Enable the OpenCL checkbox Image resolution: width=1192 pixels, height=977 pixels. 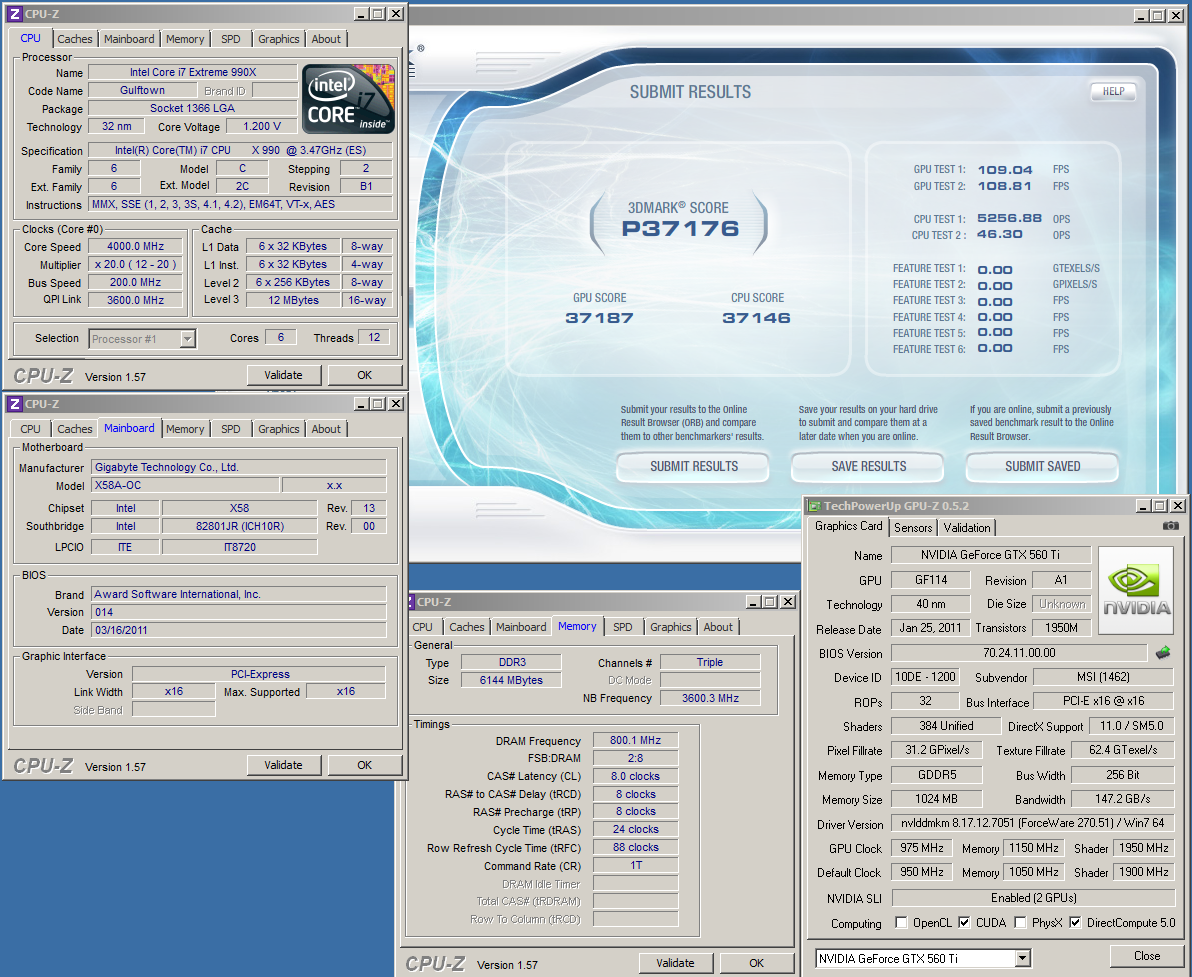tap(902, 922)
